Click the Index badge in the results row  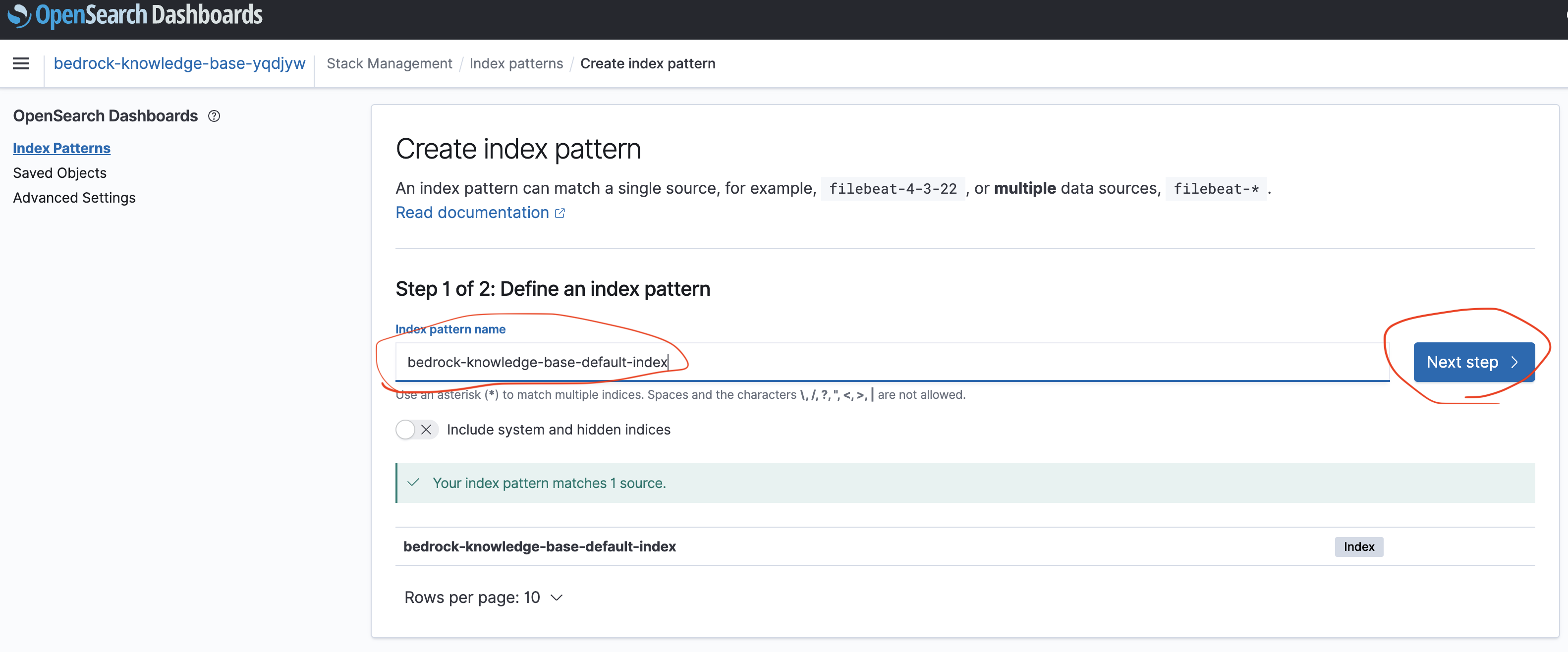(1358, 546)
